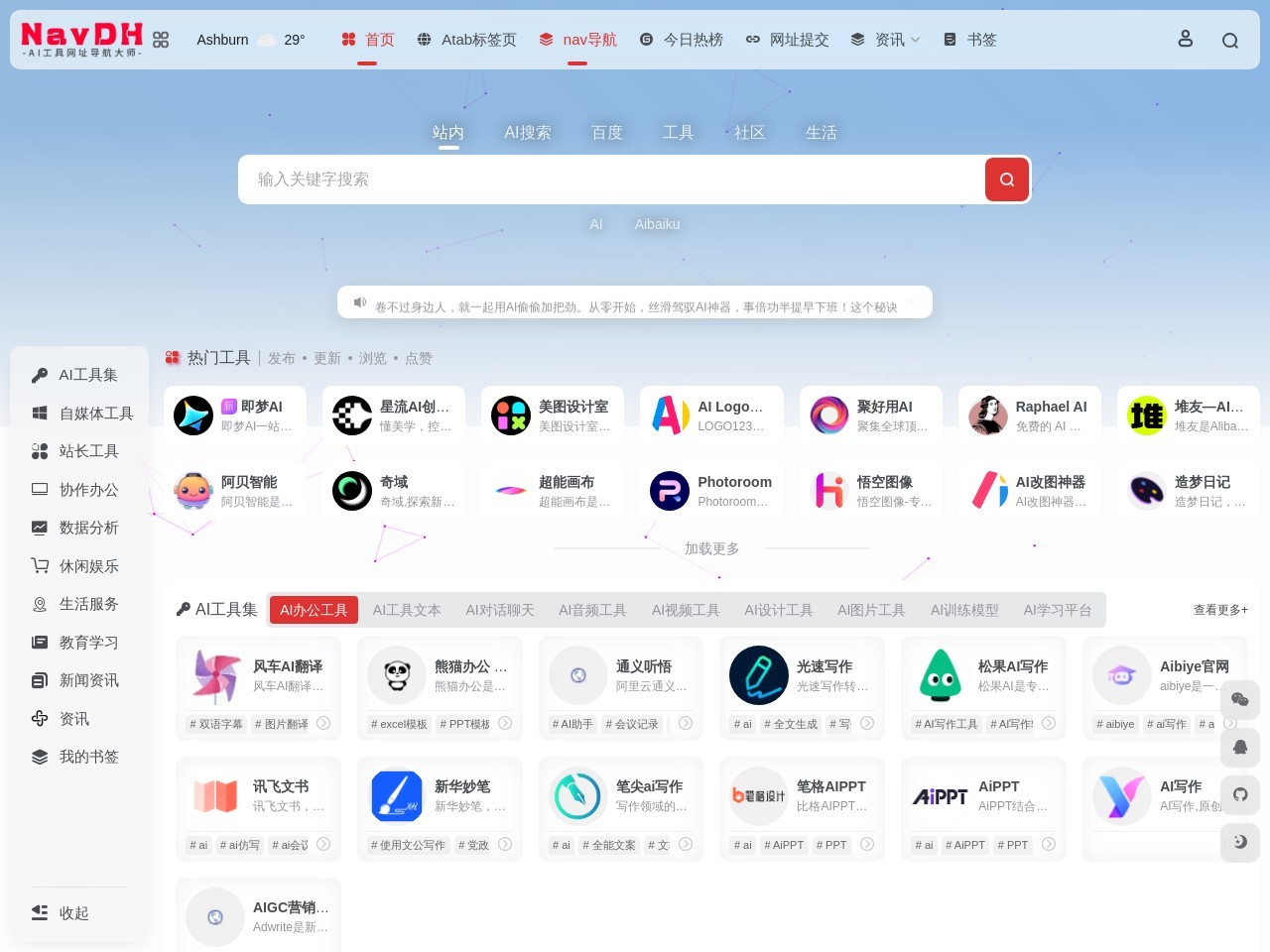
Task: Open the app grid icon beside the logo
Action: pyautogui.click(x=161, y=40)
